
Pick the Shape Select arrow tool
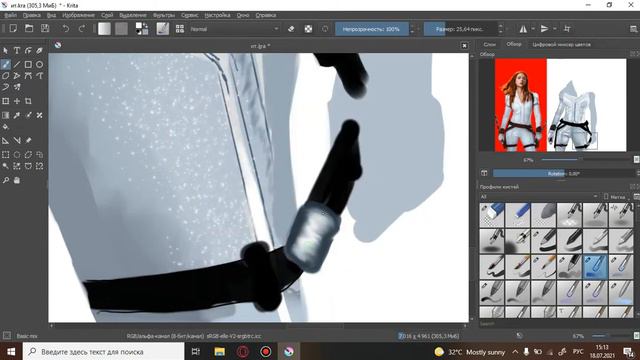[x=6, y=51]
